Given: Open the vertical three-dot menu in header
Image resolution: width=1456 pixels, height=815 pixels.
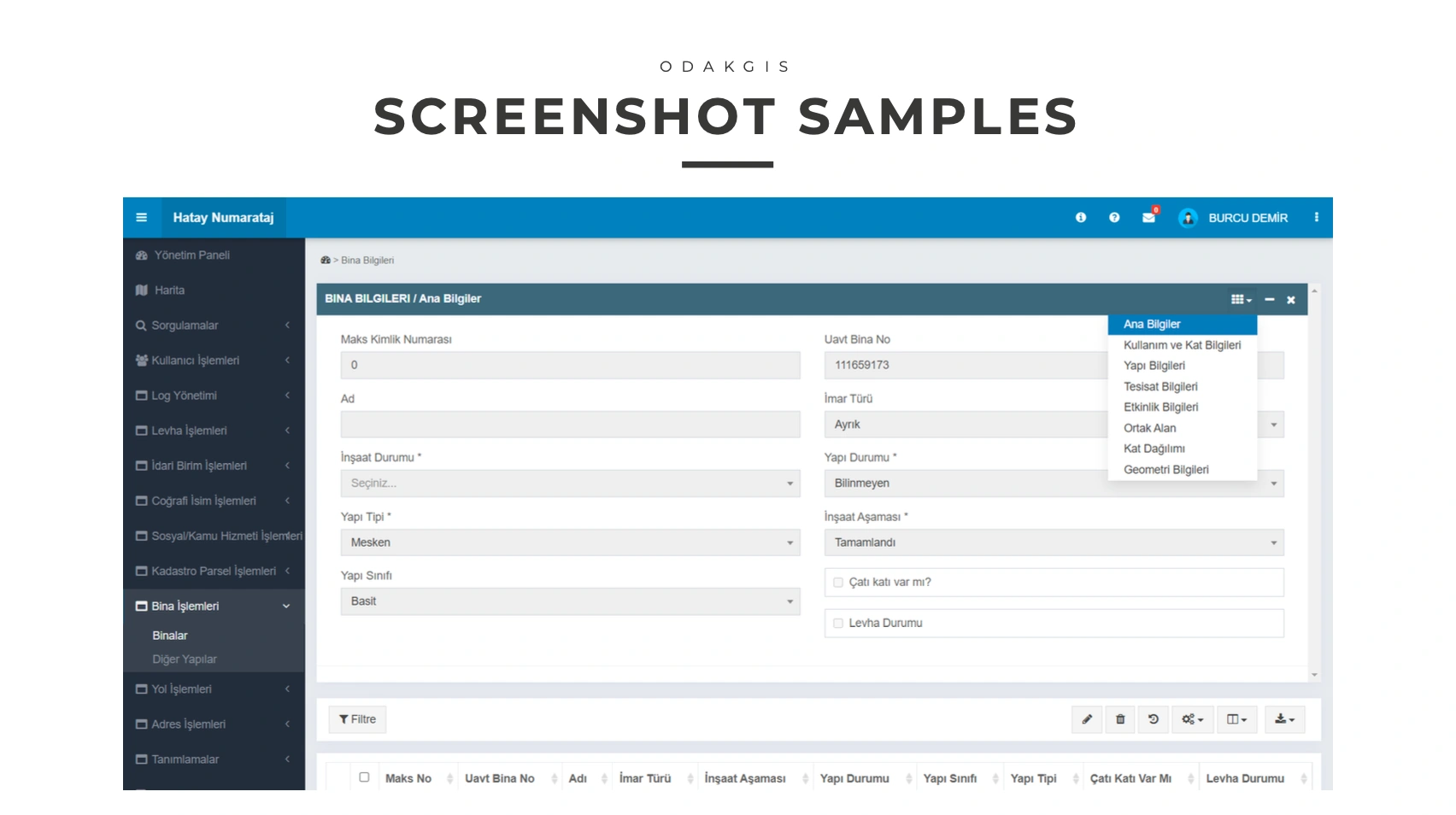Looking at the screenshot, I should [x=1316, y=218].
